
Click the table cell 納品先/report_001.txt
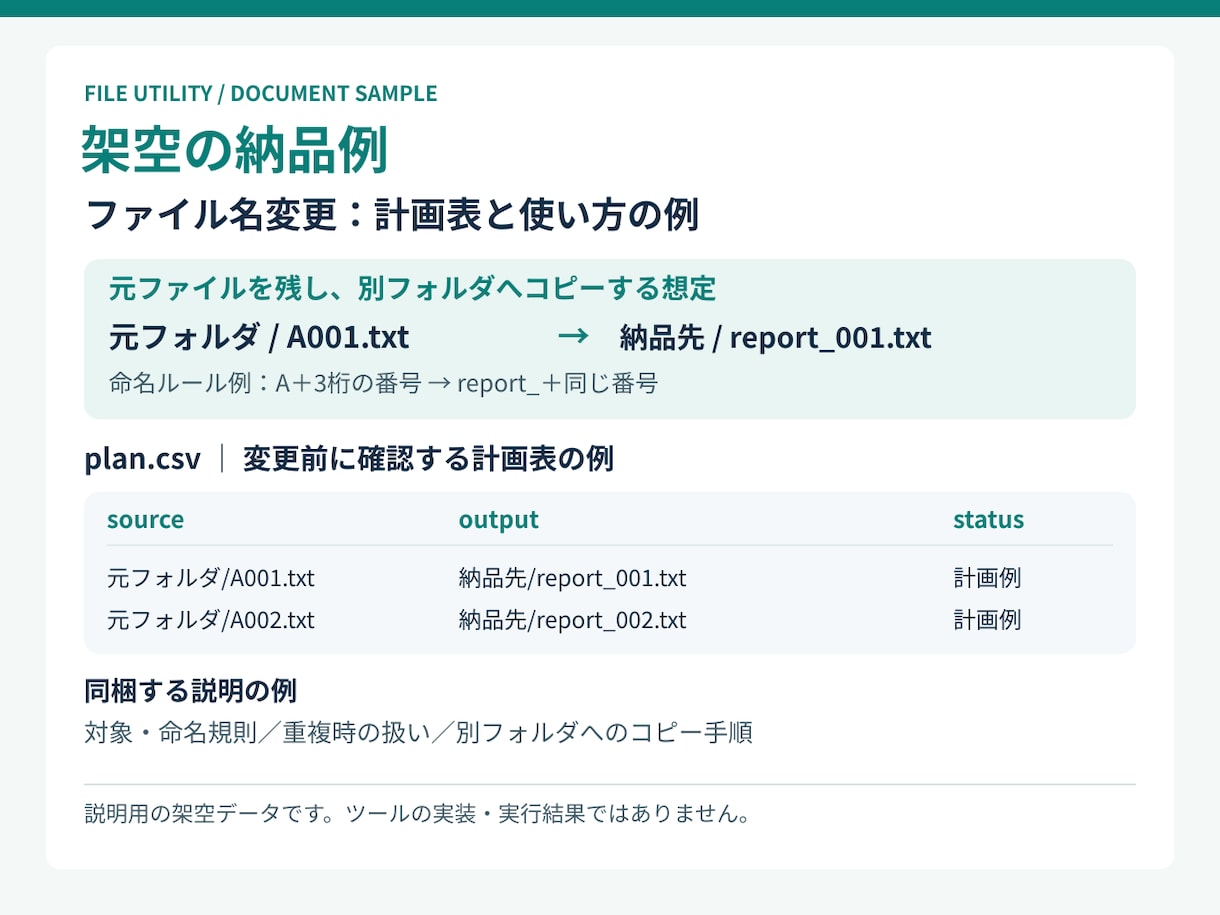pyautogui.click(x=573, y=578)
